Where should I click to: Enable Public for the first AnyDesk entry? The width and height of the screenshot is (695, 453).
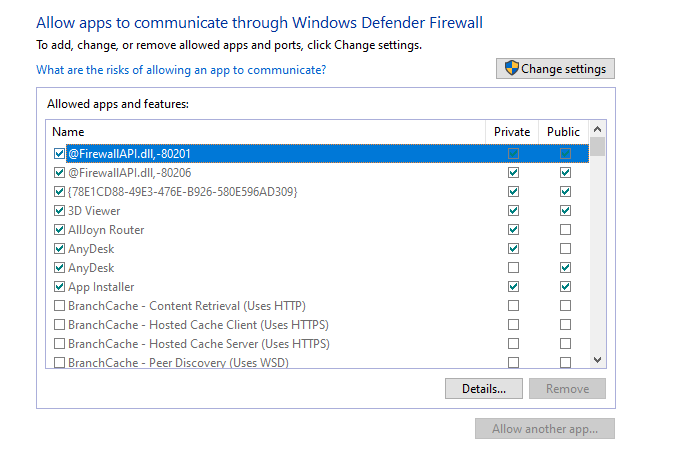click(566, 249)
